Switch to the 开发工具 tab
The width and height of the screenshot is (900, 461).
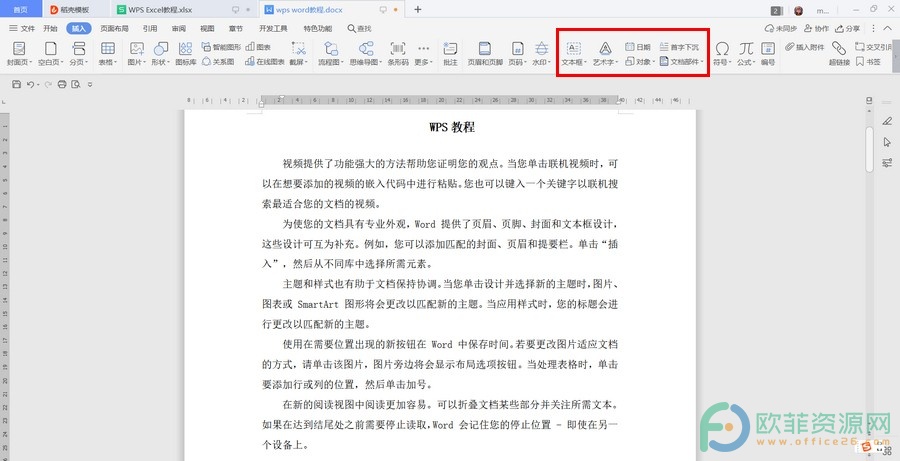coord(273,28)
